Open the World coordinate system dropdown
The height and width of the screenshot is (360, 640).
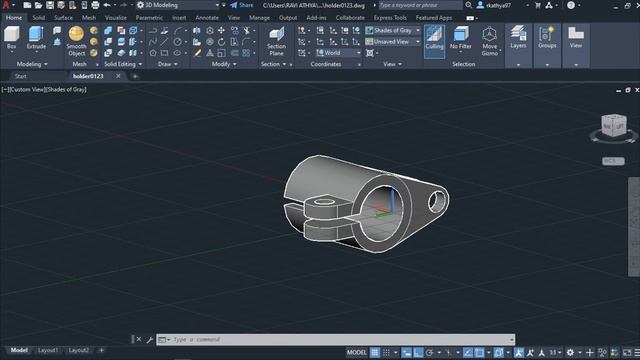click(x=338, y=53)
